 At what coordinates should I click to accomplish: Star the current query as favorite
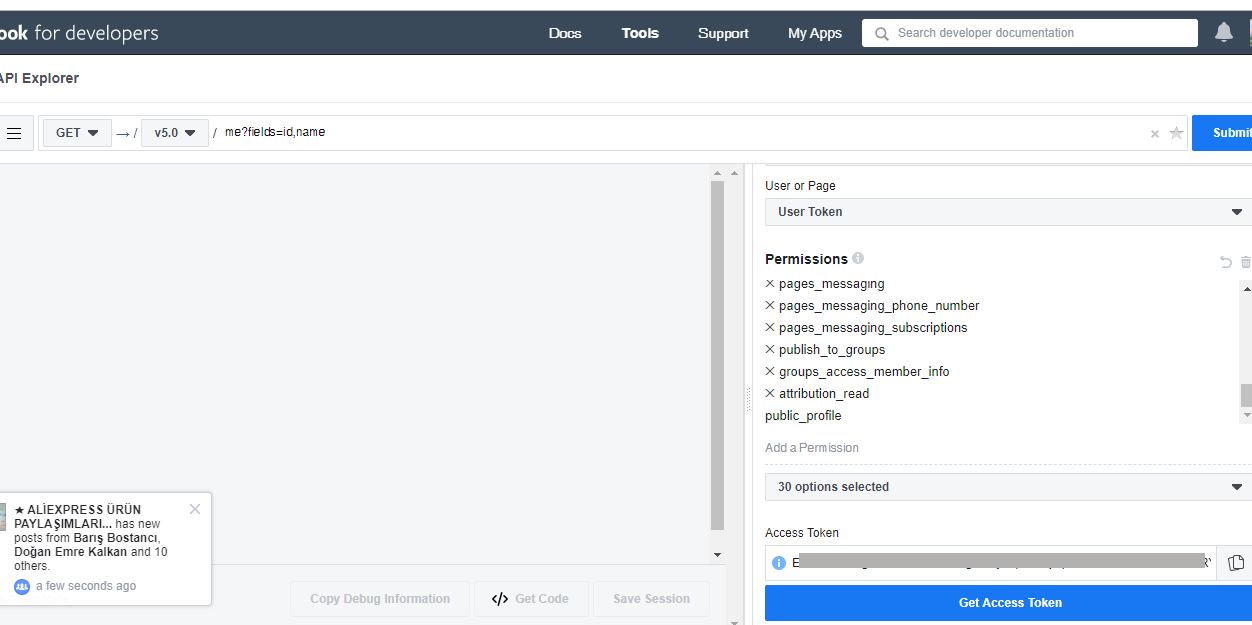click(1176, 133)
